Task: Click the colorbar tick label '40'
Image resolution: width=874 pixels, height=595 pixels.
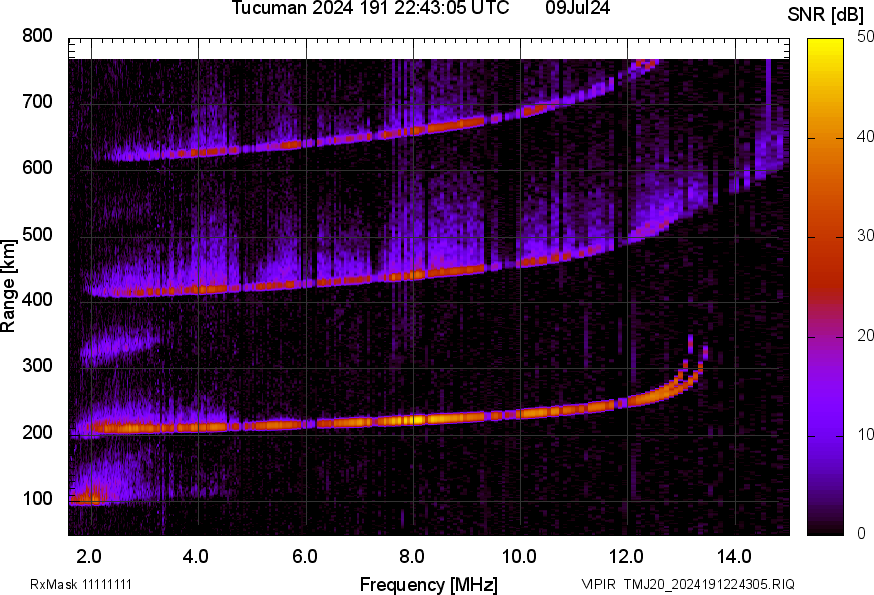Action: click(x=865, y=136)
